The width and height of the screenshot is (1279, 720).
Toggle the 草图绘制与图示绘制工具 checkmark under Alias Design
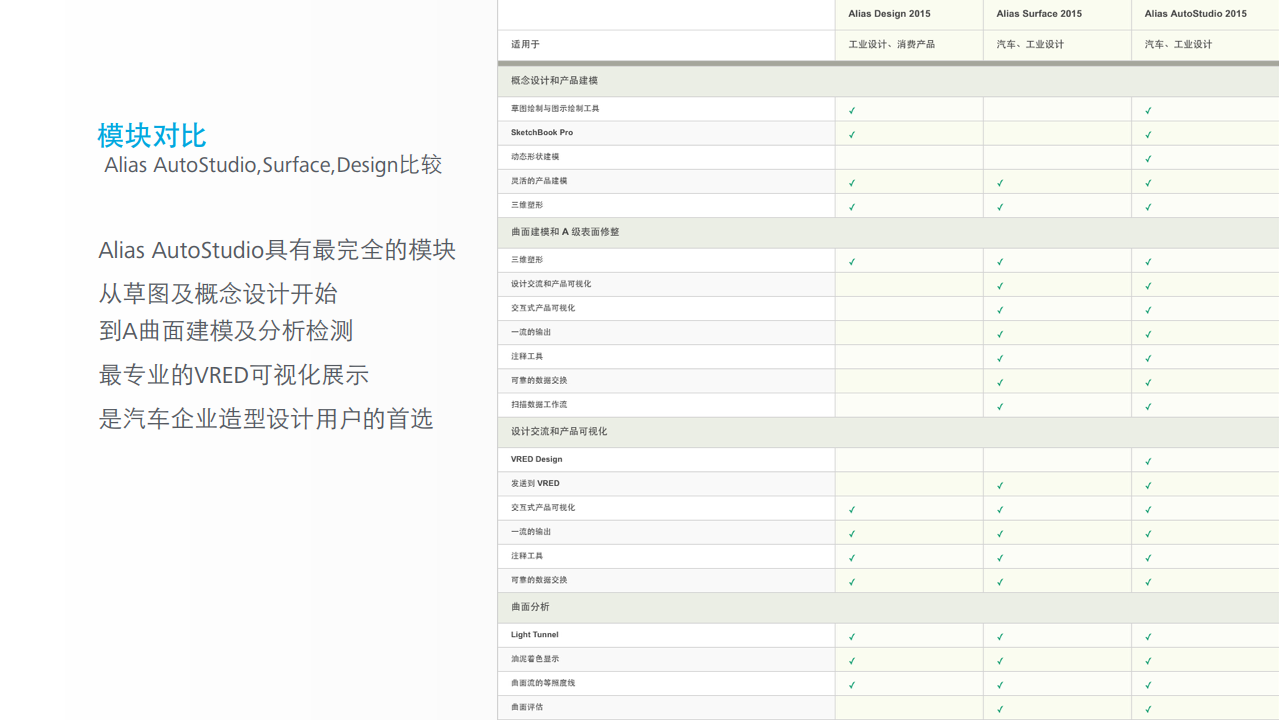coord(852,110)
